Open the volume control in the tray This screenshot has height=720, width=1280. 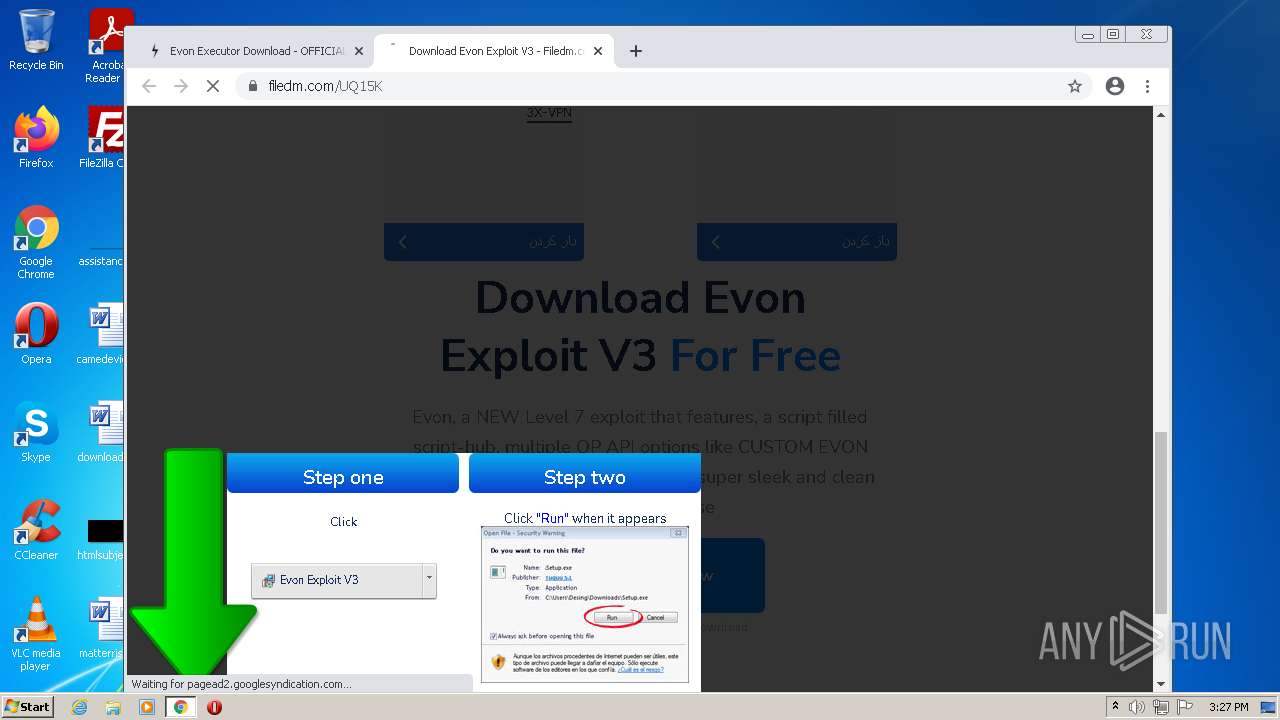[x=1137, y=707]
